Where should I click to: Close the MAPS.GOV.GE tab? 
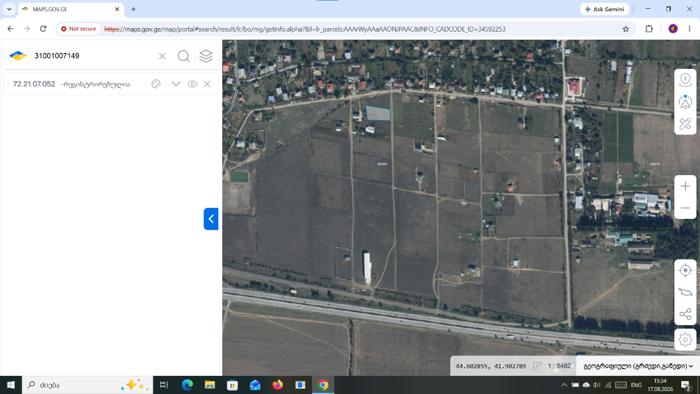point(117,9)
